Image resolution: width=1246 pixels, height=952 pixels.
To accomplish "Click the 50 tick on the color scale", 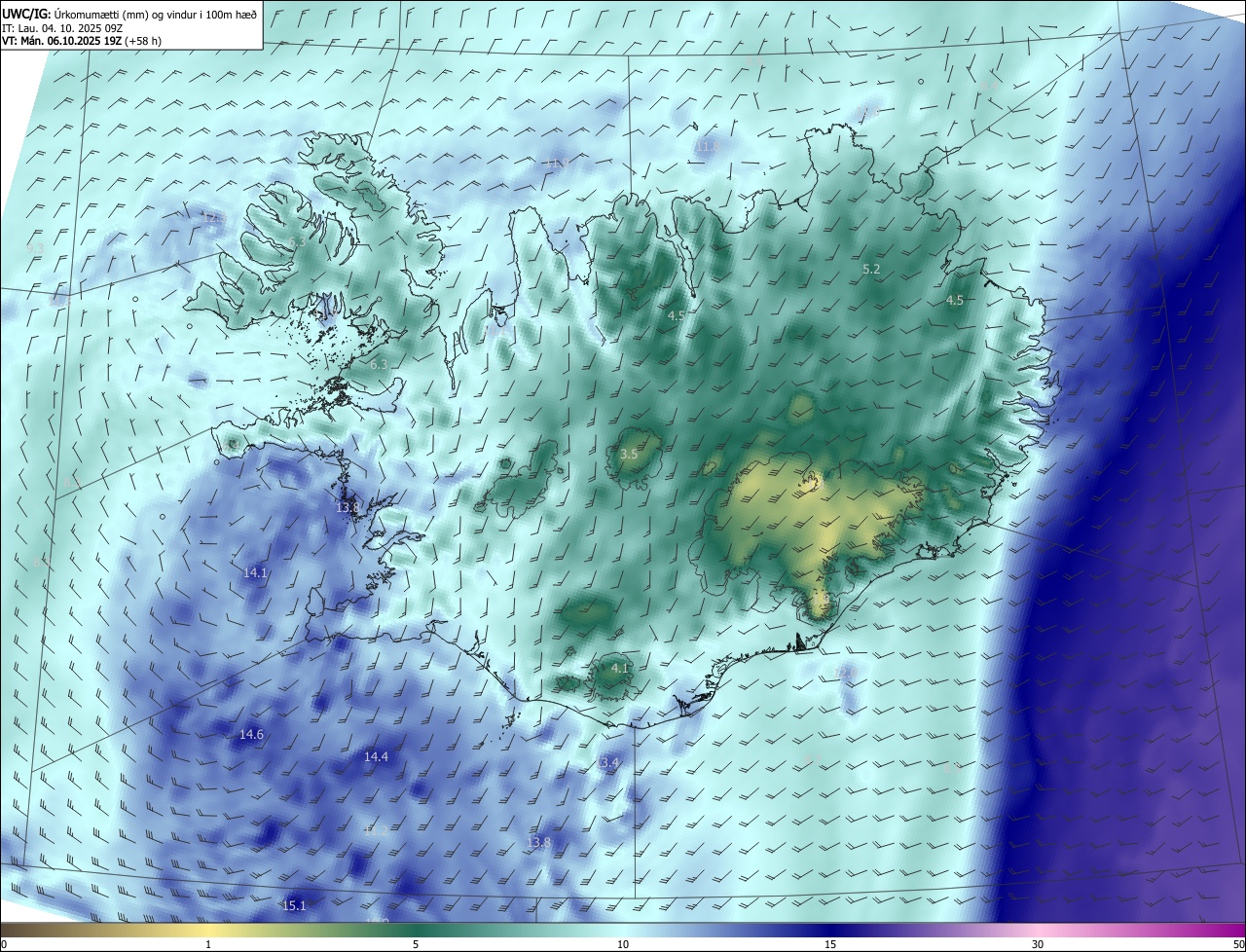I will tap(1238, 944).
